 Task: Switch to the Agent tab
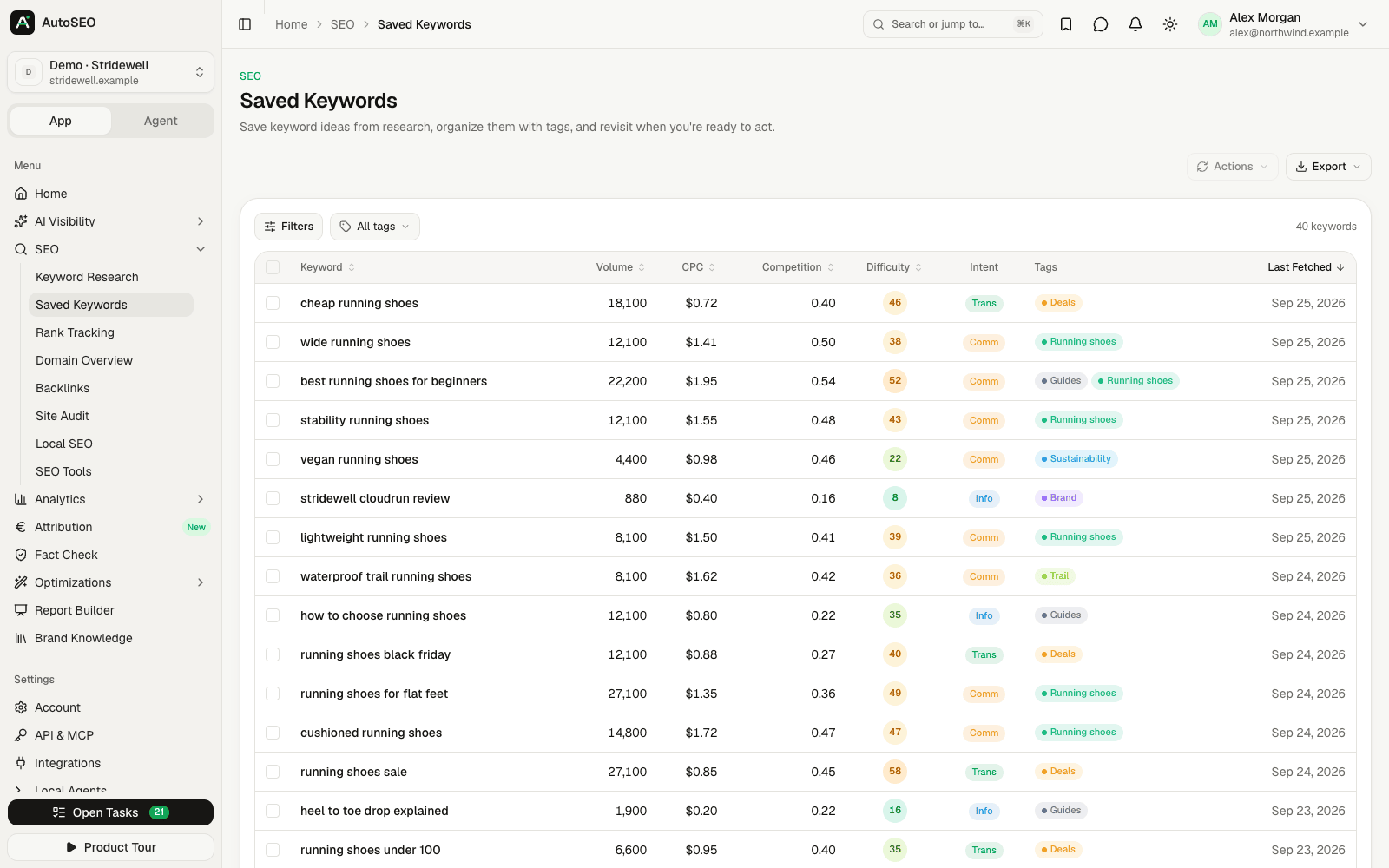point(161,121)
